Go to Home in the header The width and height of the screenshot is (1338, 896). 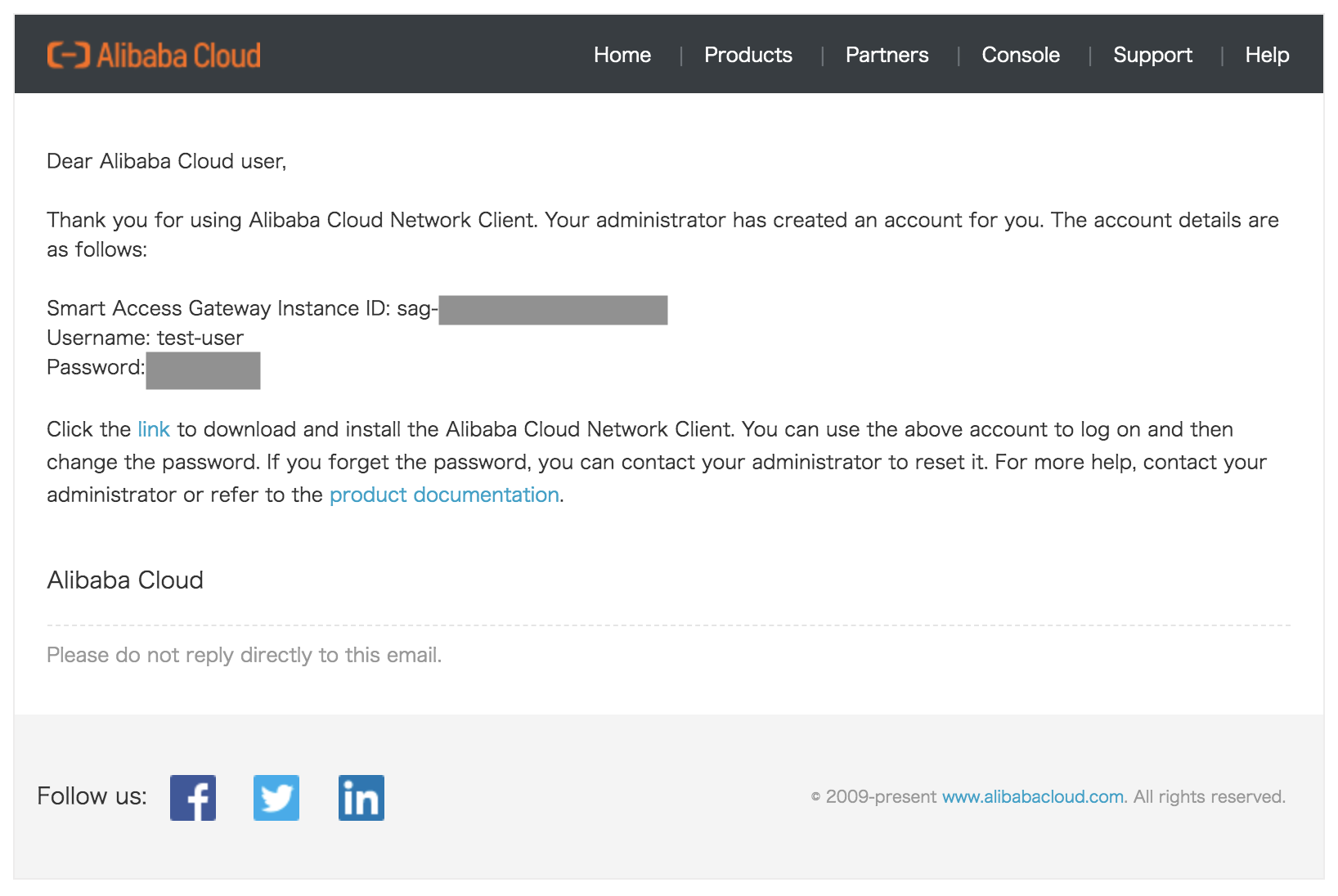[x=622, y=55]
